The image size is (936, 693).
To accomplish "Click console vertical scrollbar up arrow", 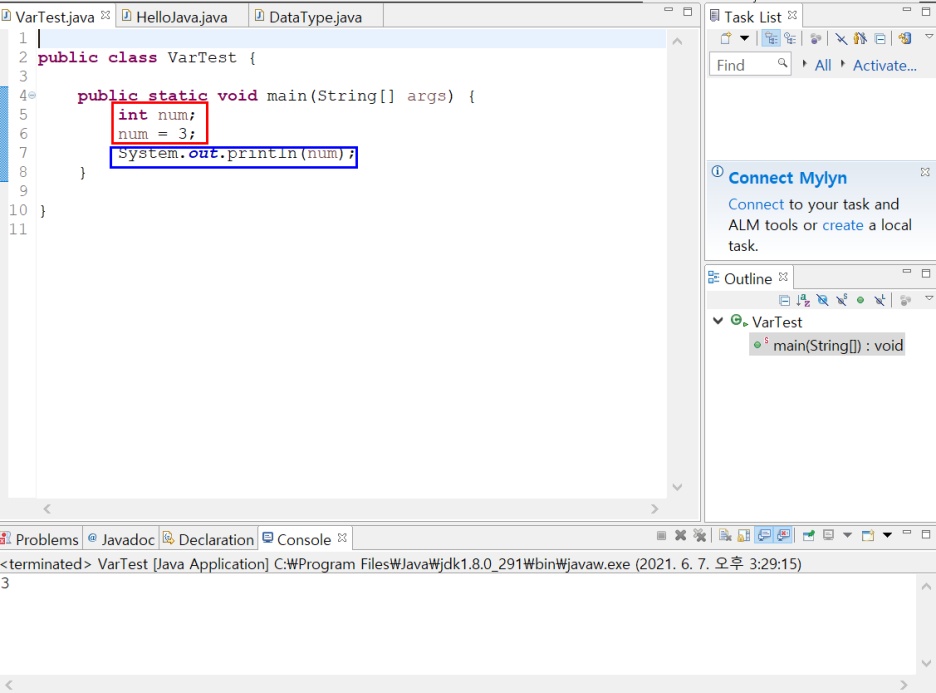I will [926, 586].
